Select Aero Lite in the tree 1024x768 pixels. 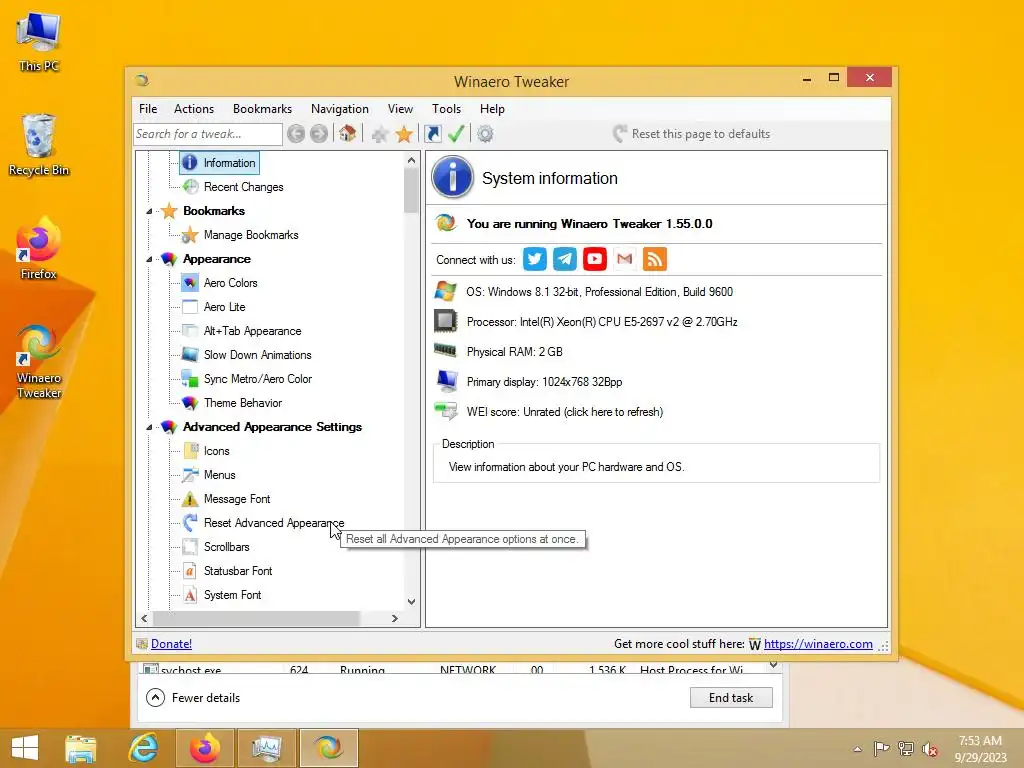coord(225,307)
